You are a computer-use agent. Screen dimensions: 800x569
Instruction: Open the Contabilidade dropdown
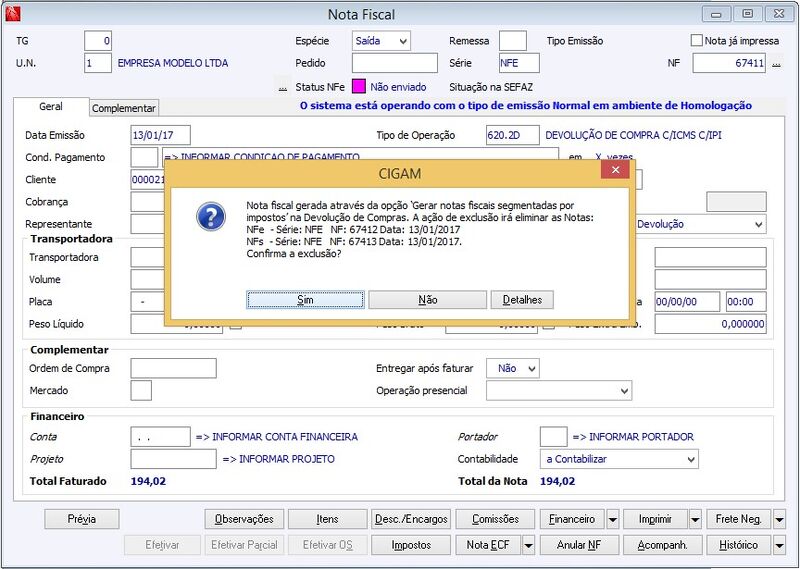(619, 459)
